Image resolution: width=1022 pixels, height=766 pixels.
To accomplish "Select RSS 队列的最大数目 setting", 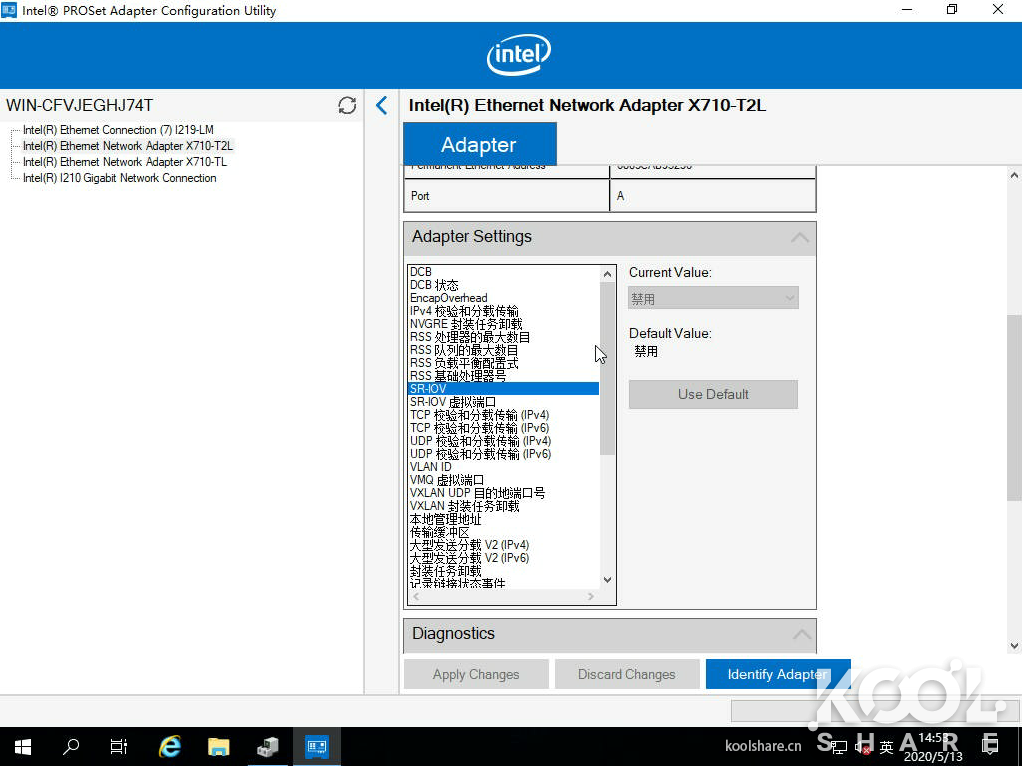I will (x=464, y=350).
